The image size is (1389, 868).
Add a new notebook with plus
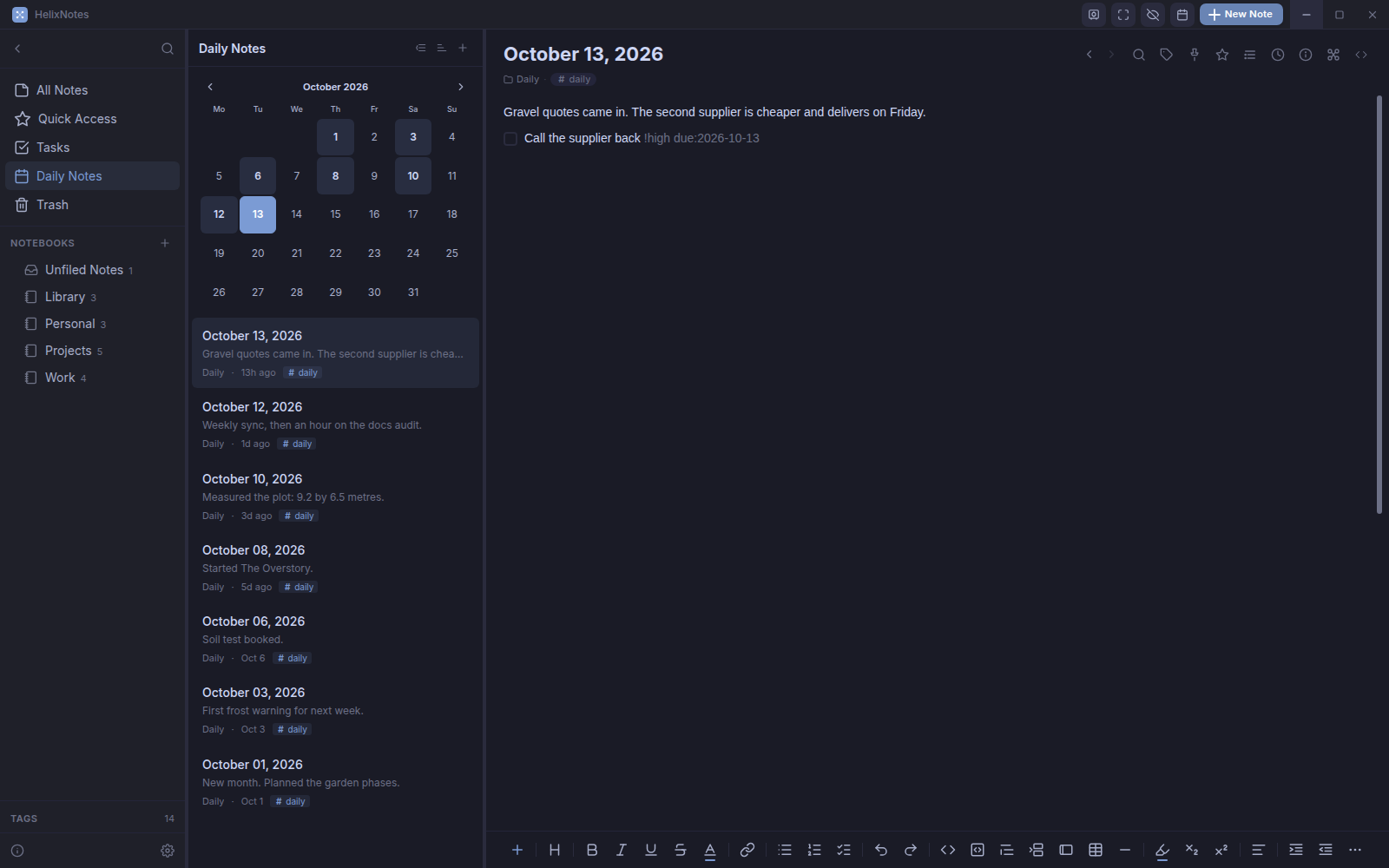(165, 243)
